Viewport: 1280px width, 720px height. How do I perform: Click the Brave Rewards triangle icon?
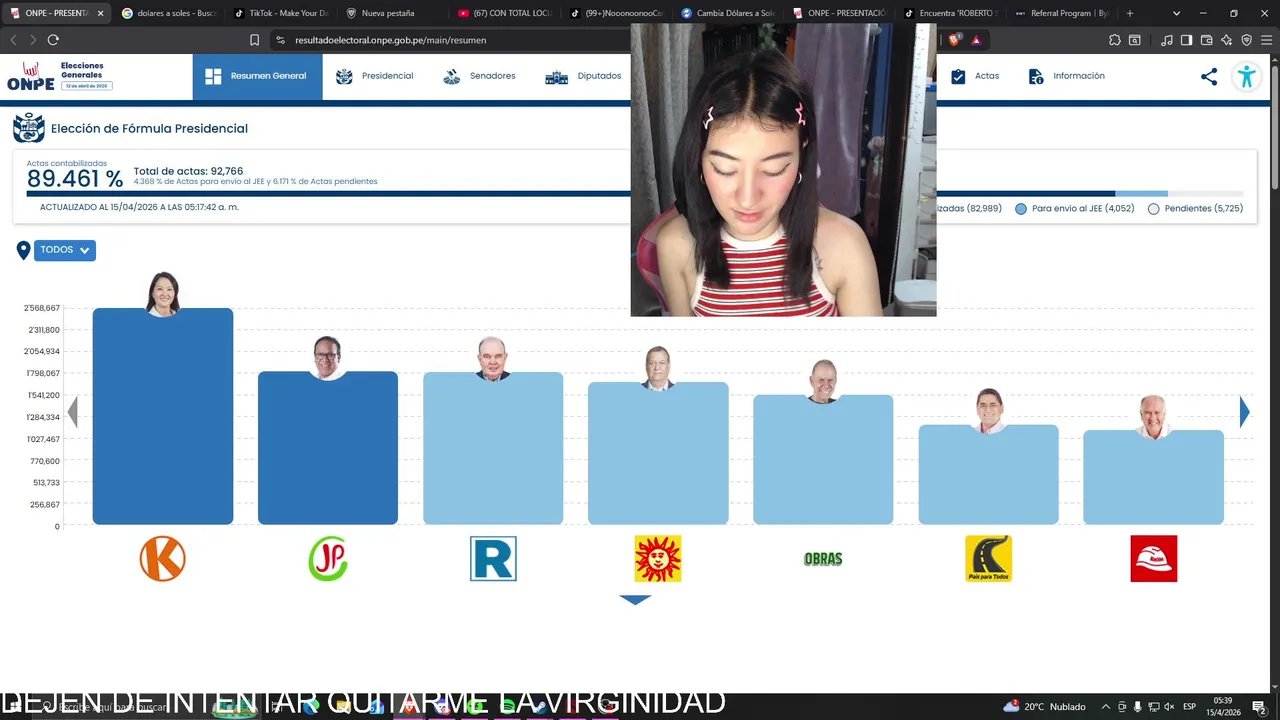(x=976, y=40)
